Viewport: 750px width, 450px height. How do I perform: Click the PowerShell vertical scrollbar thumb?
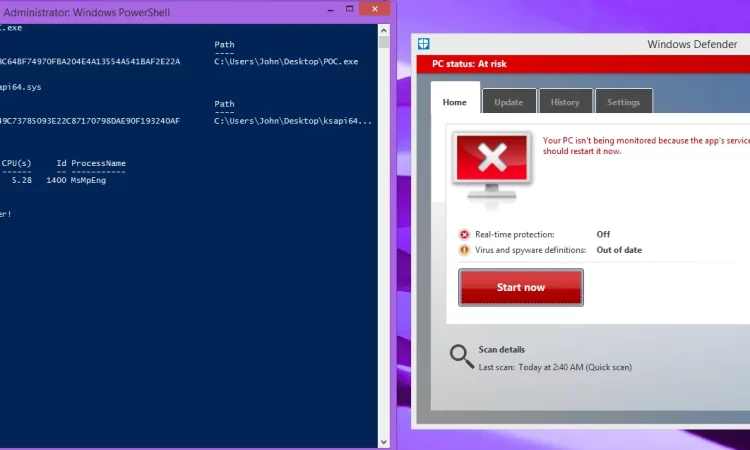(384, 42)
